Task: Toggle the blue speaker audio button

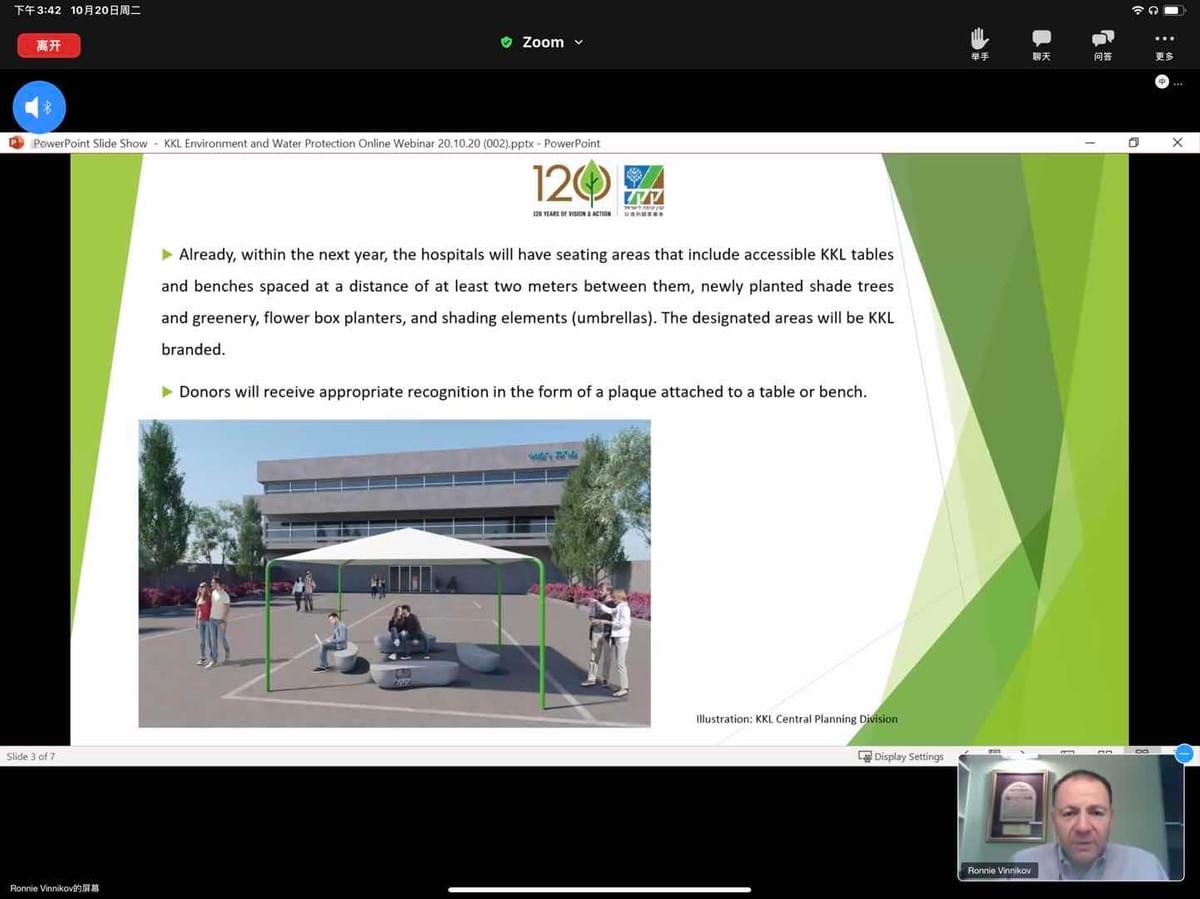Action: pos(39,107)
